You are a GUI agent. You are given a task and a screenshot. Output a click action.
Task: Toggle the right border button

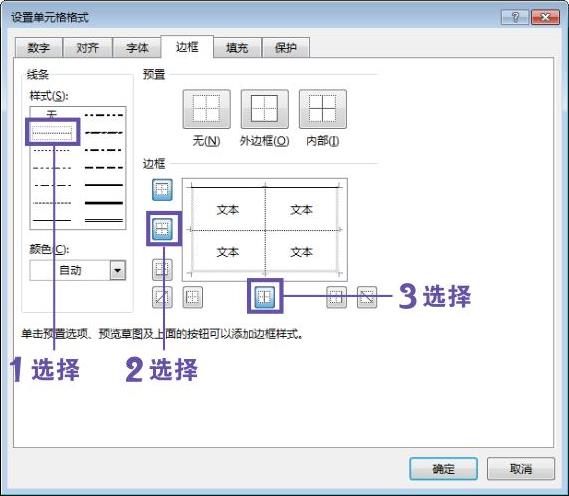pos(336,297)
